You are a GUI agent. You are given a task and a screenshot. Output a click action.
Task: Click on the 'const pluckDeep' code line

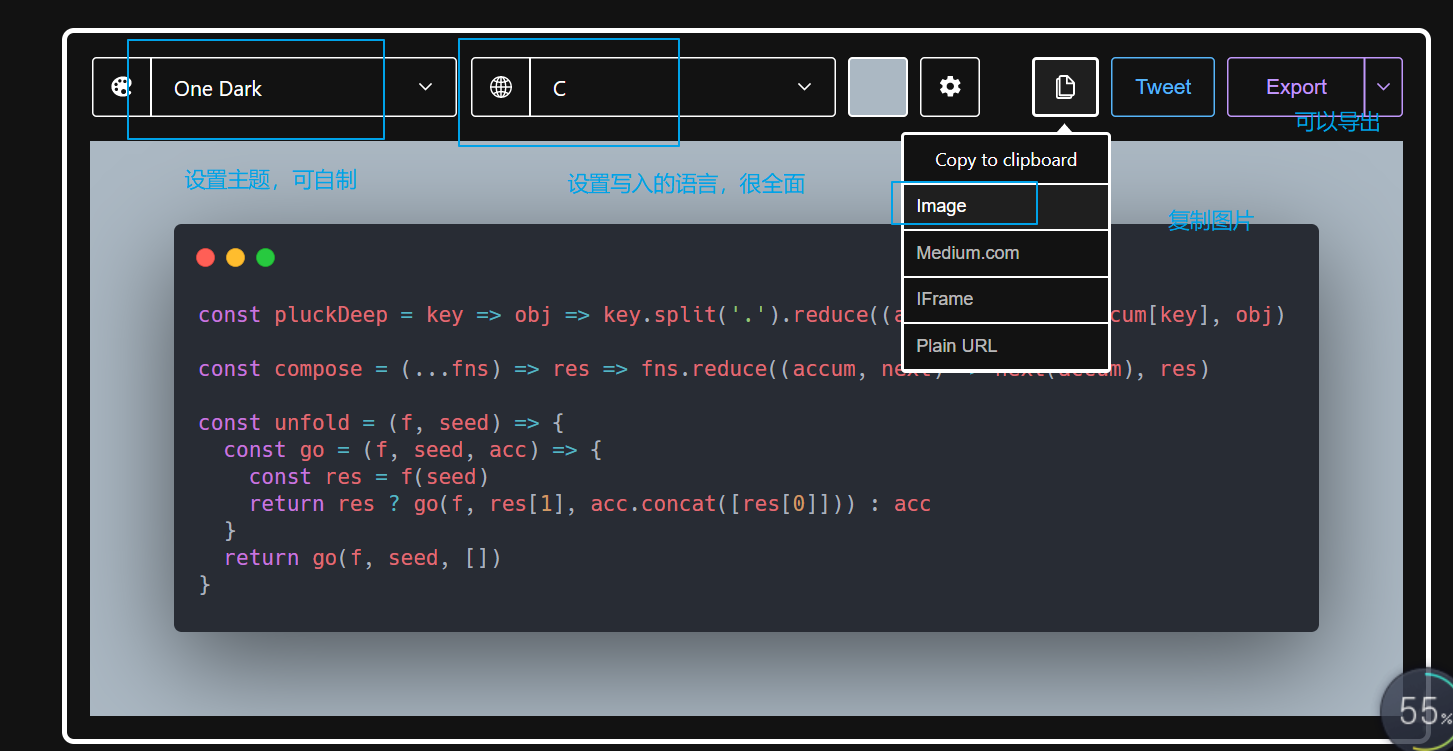tap(741, 315)
